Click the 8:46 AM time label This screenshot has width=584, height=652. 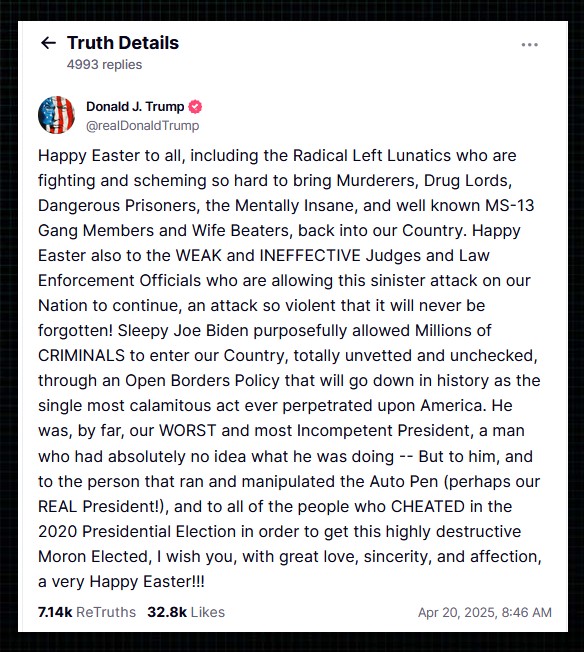(527, 612)
